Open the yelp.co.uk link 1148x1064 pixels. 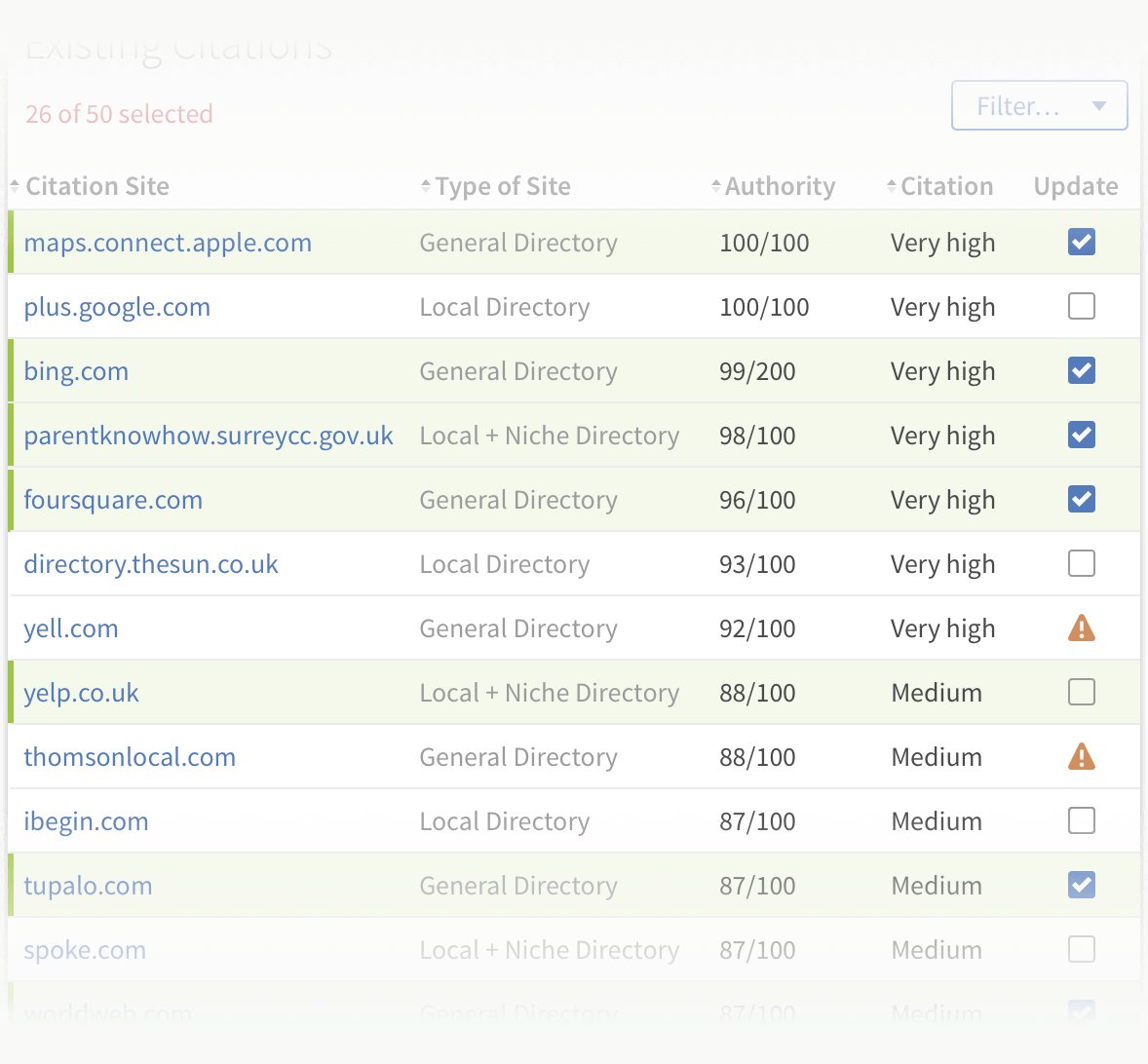click(x=81, y=693)
